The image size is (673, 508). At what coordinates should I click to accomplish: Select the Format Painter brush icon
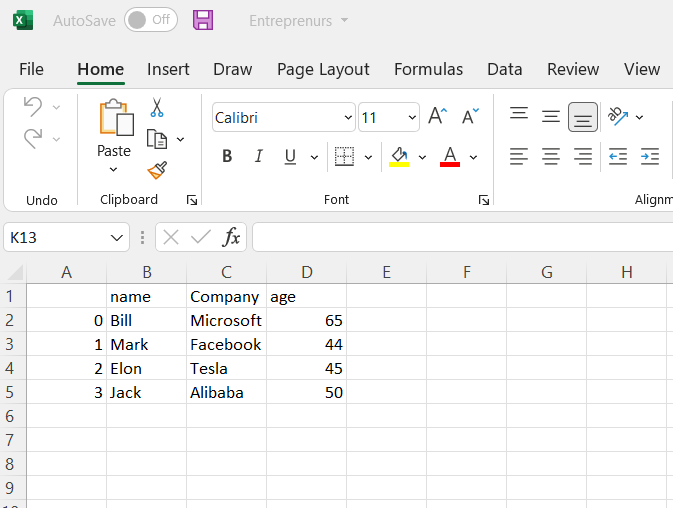click(157, 170)
